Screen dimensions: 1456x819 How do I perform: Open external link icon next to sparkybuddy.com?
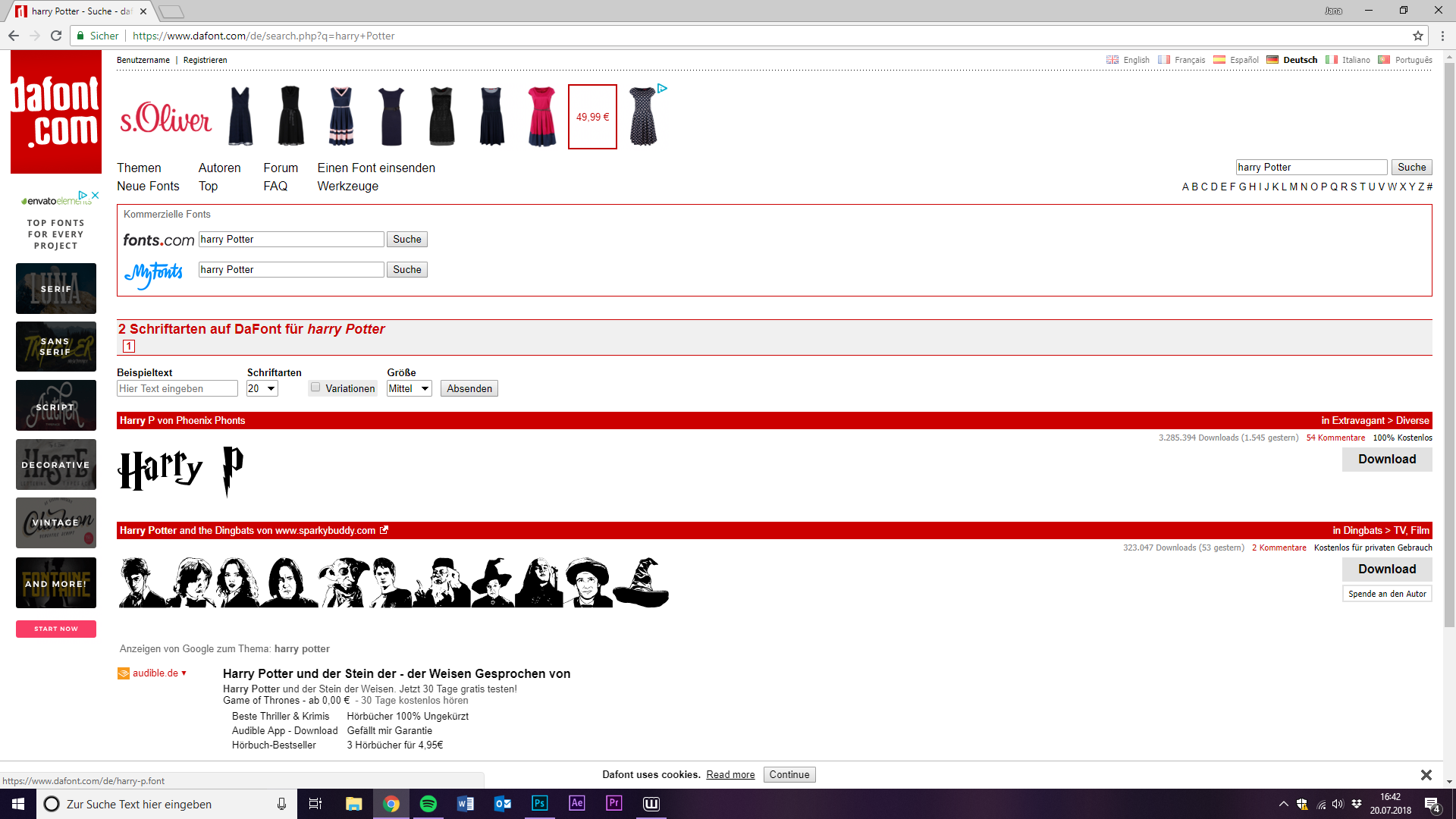384,530
